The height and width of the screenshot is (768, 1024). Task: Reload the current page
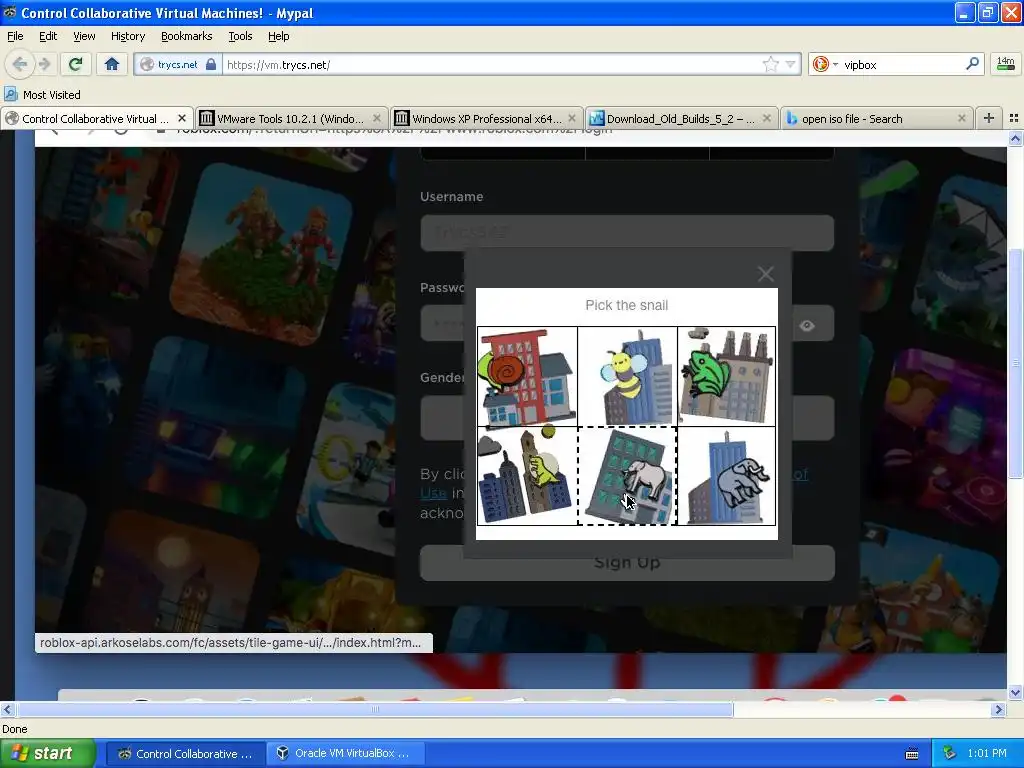point(75,64)
